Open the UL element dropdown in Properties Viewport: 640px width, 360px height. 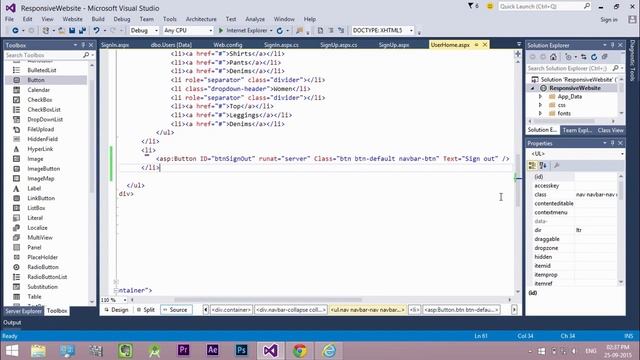click(x=622, y=154)
